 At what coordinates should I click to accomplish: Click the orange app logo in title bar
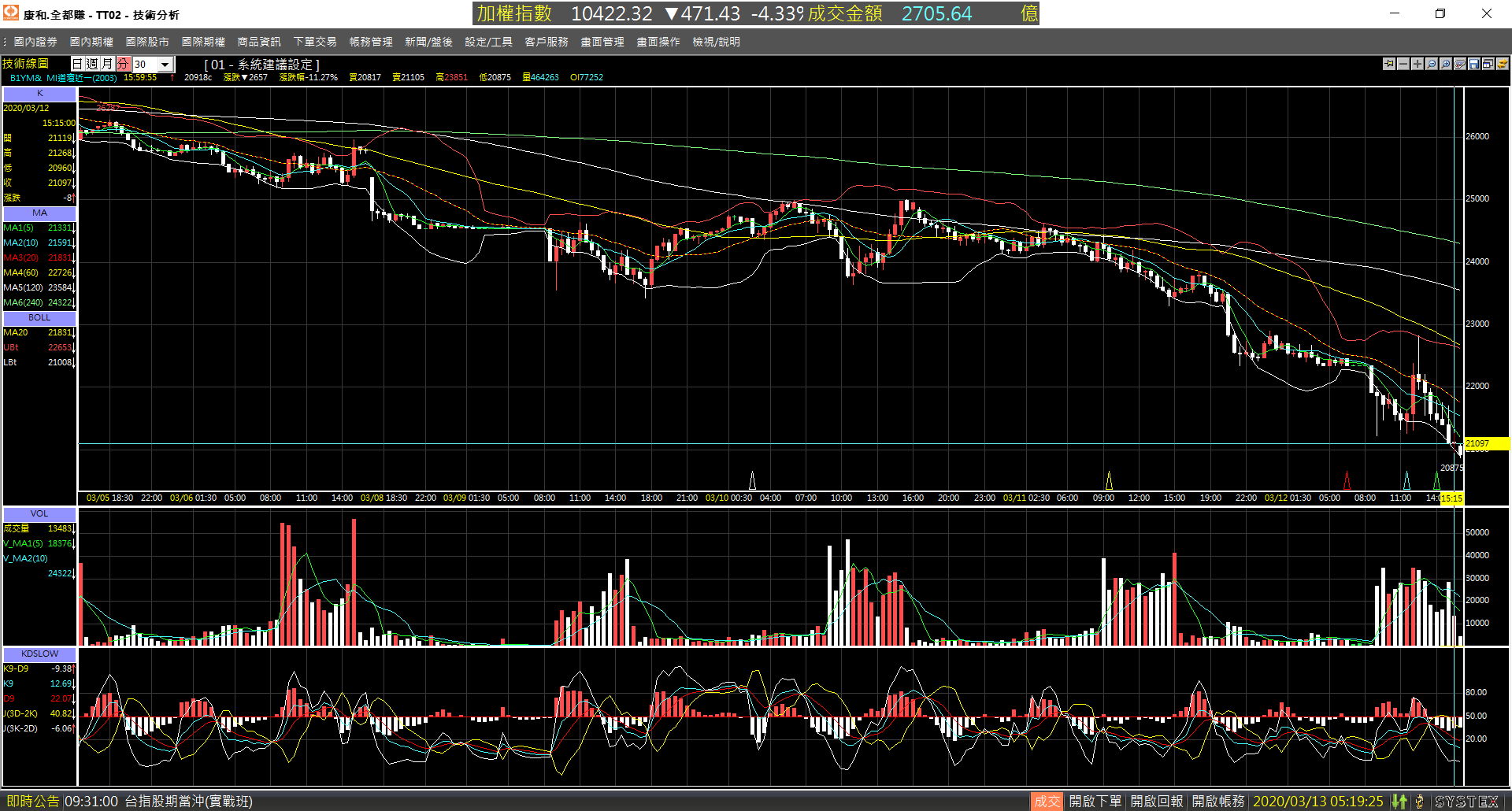(11, 13)
